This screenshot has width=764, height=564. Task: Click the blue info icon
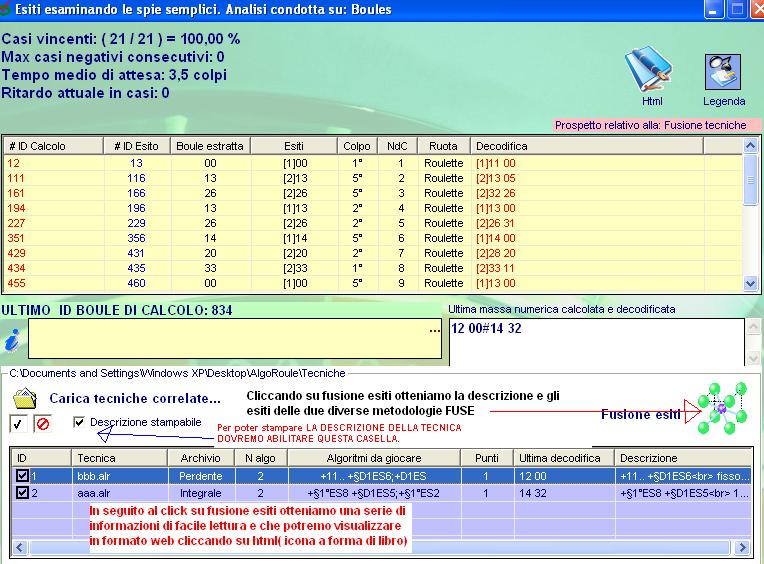coord(12,339)
